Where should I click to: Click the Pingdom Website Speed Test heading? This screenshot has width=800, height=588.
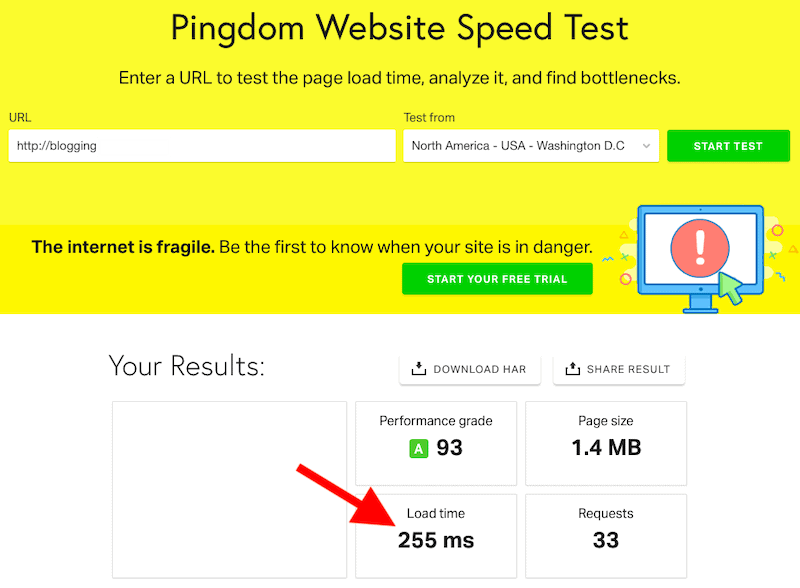[x=399, y=27]
